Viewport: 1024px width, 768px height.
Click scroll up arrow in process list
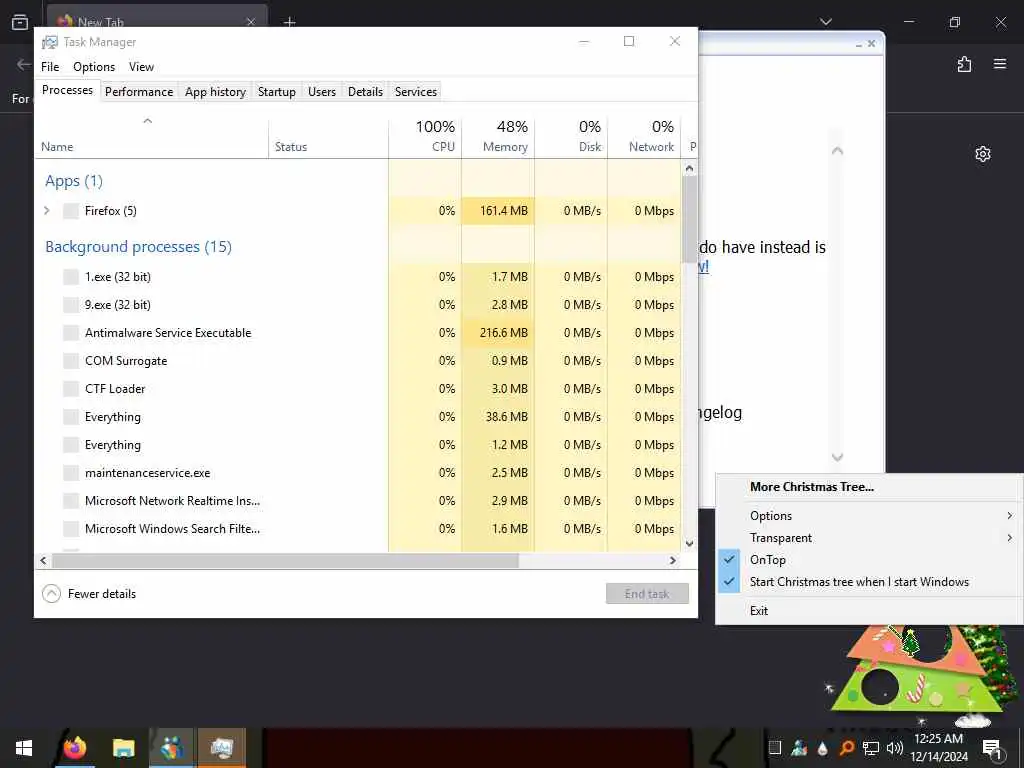(x=689, y=168)
